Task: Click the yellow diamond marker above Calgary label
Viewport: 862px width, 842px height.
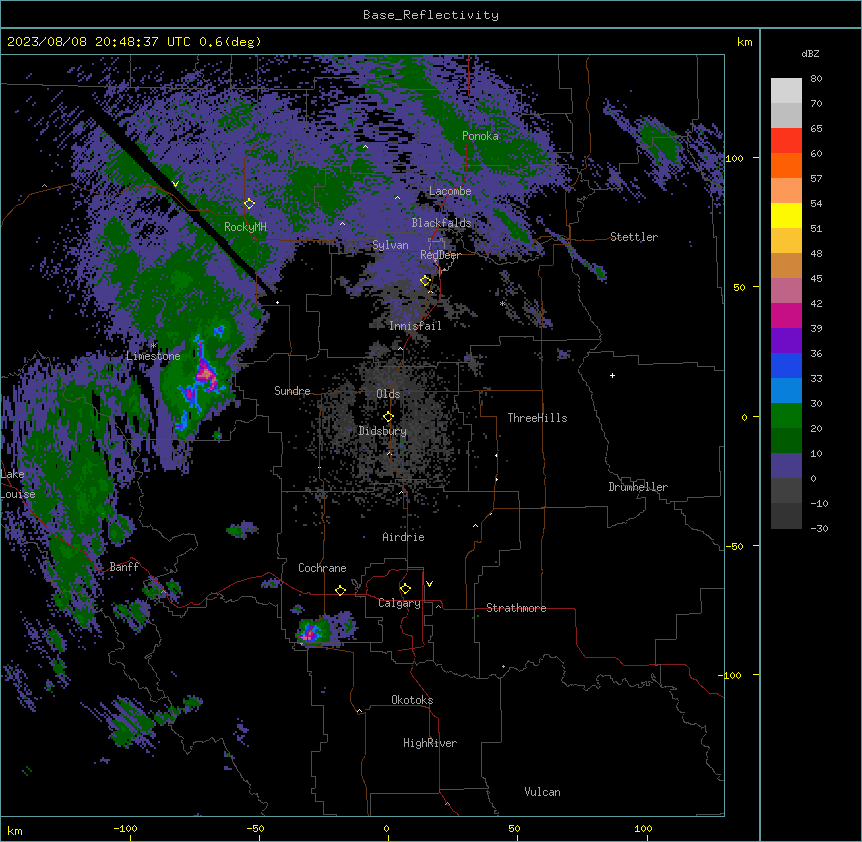Action: pos(405,589)
